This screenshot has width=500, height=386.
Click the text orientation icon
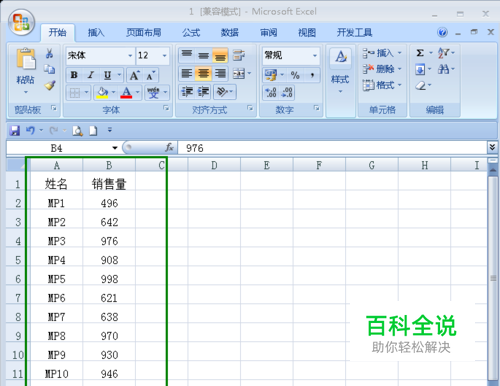[x=222, y=92]
